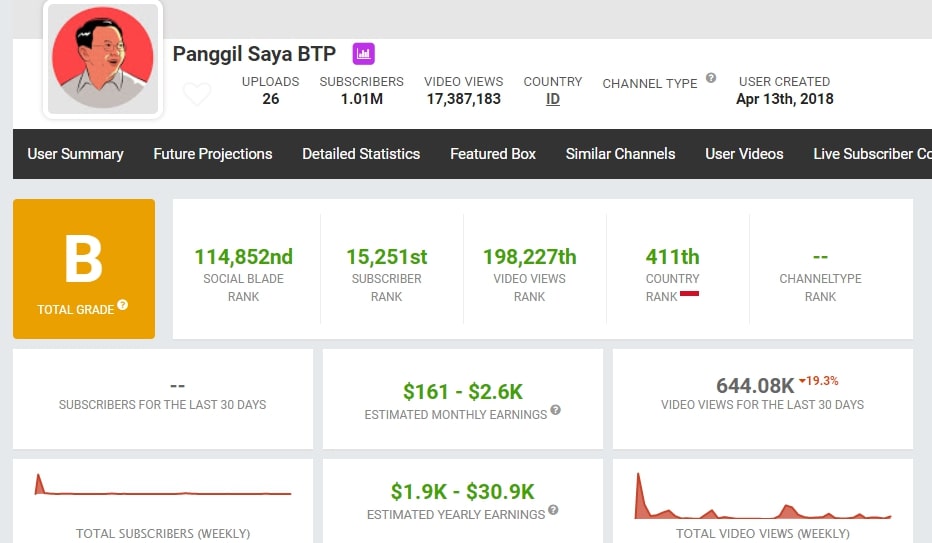Open the User Summary tab

[75, 154]
